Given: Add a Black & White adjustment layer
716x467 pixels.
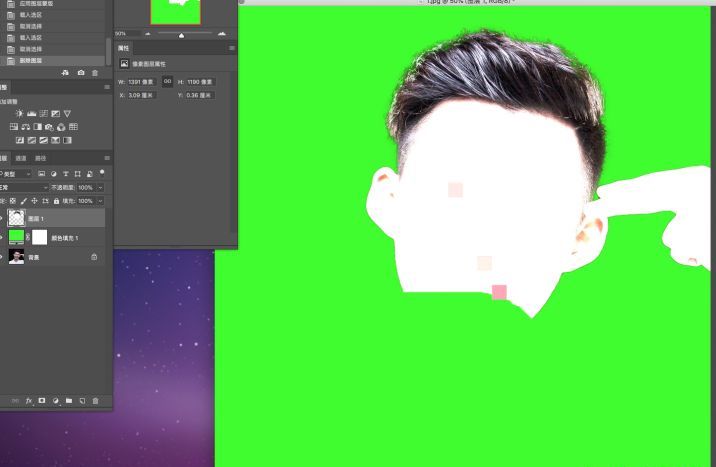Looking at the screenshot, I should click(x=37, y=126).
